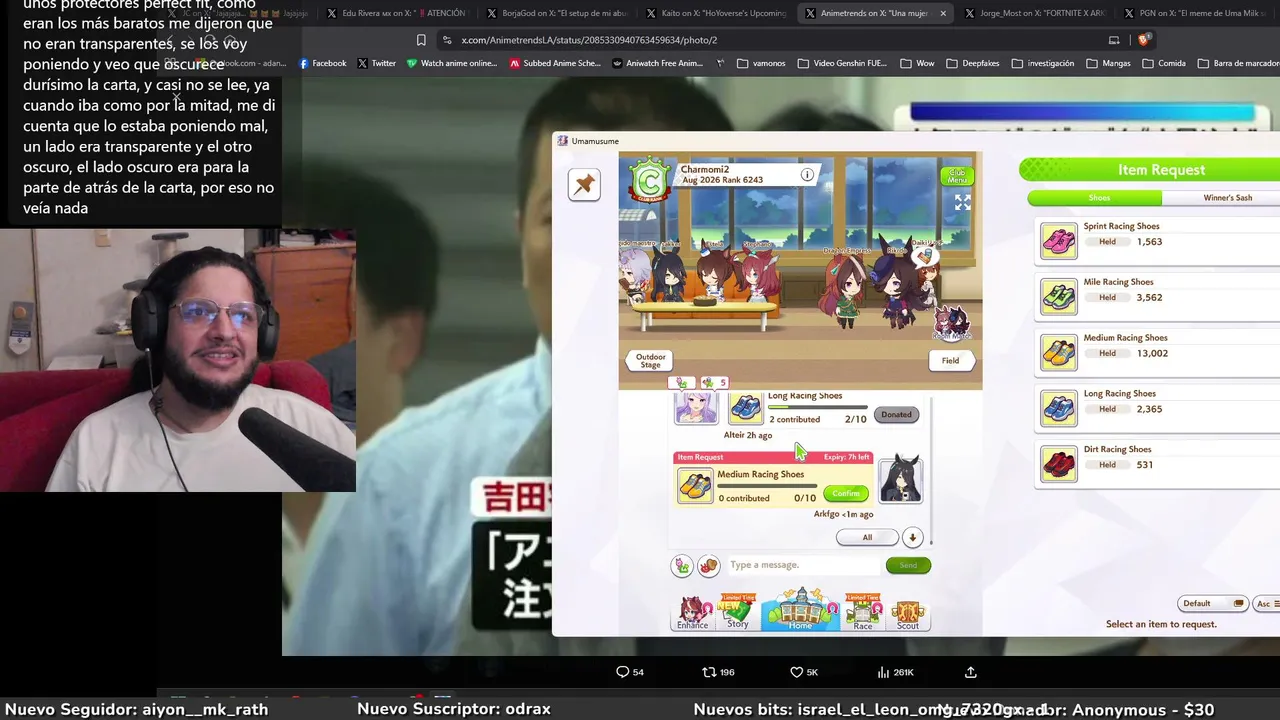Focus the Type a message field
This screenshot has height=720, width=1280.
point(803,565)
